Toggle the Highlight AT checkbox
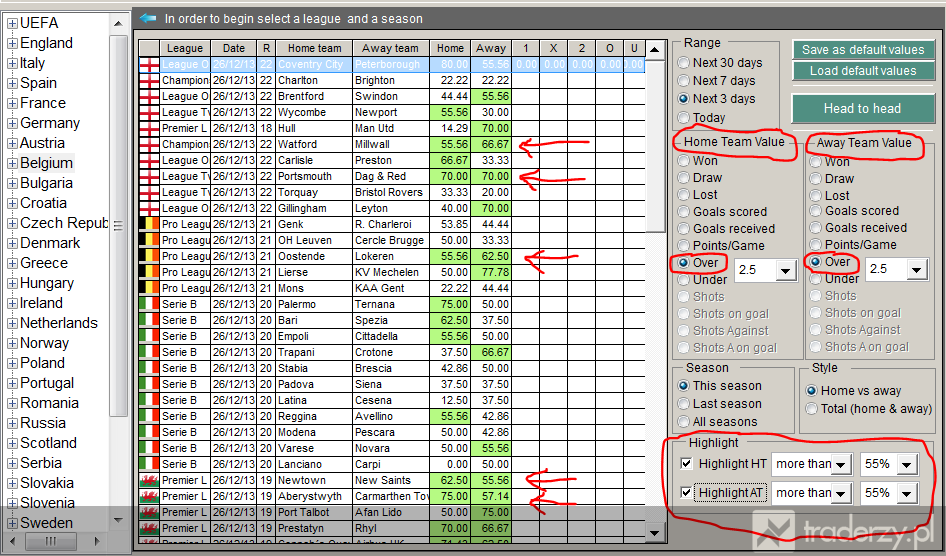 (686, 493)
